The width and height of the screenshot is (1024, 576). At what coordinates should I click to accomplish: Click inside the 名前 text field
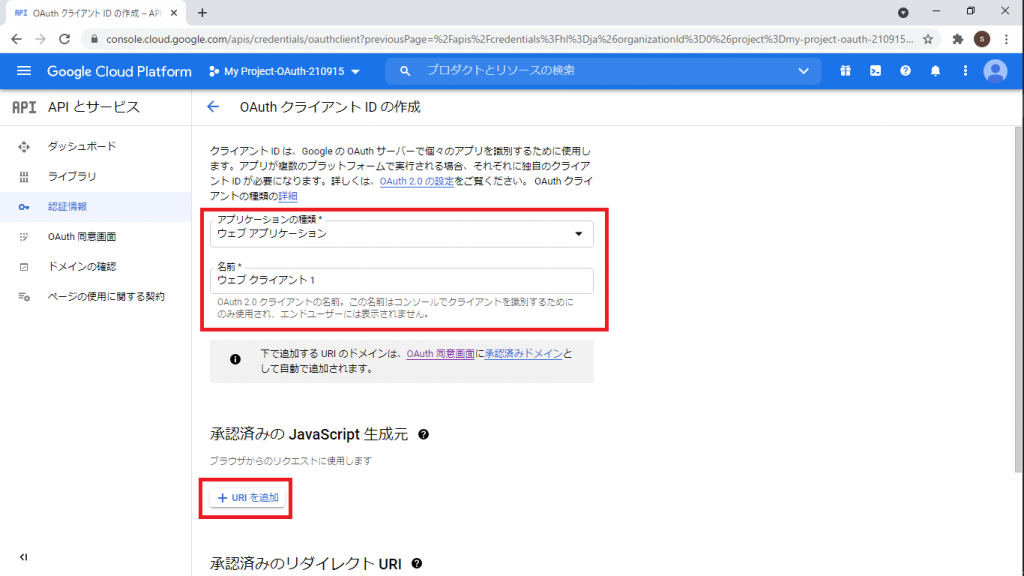(x=400, y=282)
